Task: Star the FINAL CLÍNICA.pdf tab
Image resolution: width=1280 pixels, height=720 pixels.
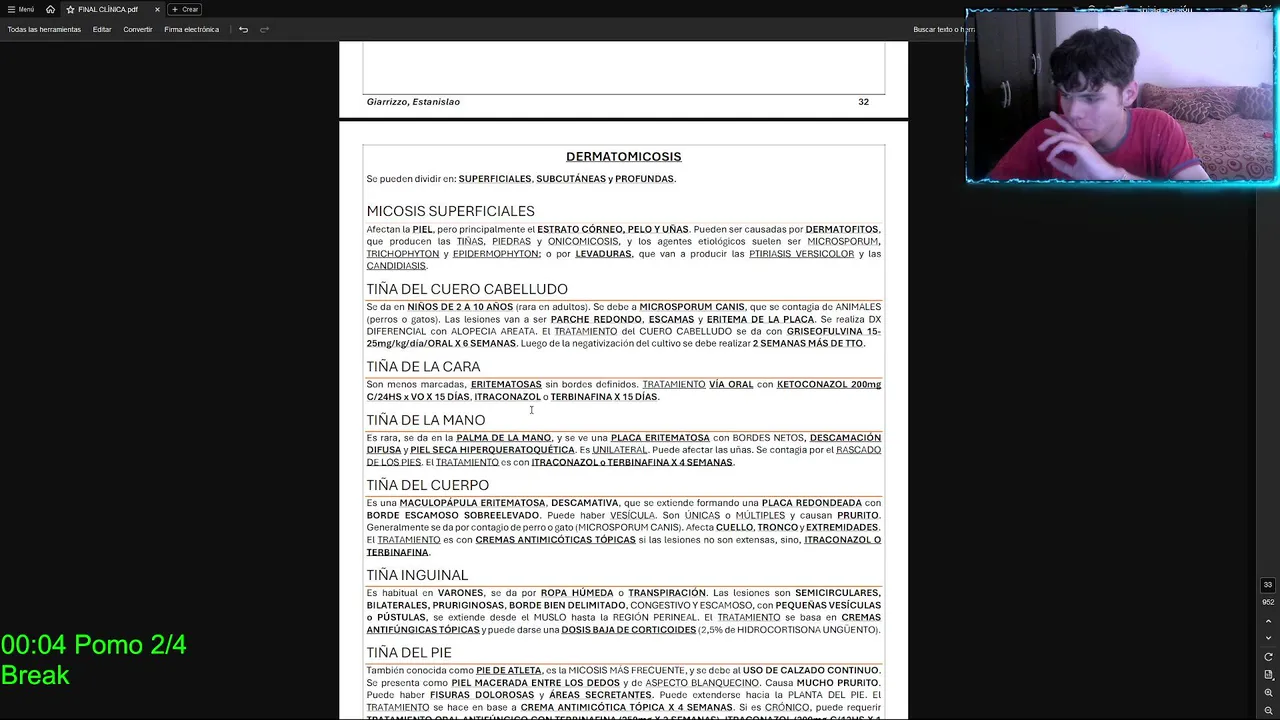Action: 70,9
